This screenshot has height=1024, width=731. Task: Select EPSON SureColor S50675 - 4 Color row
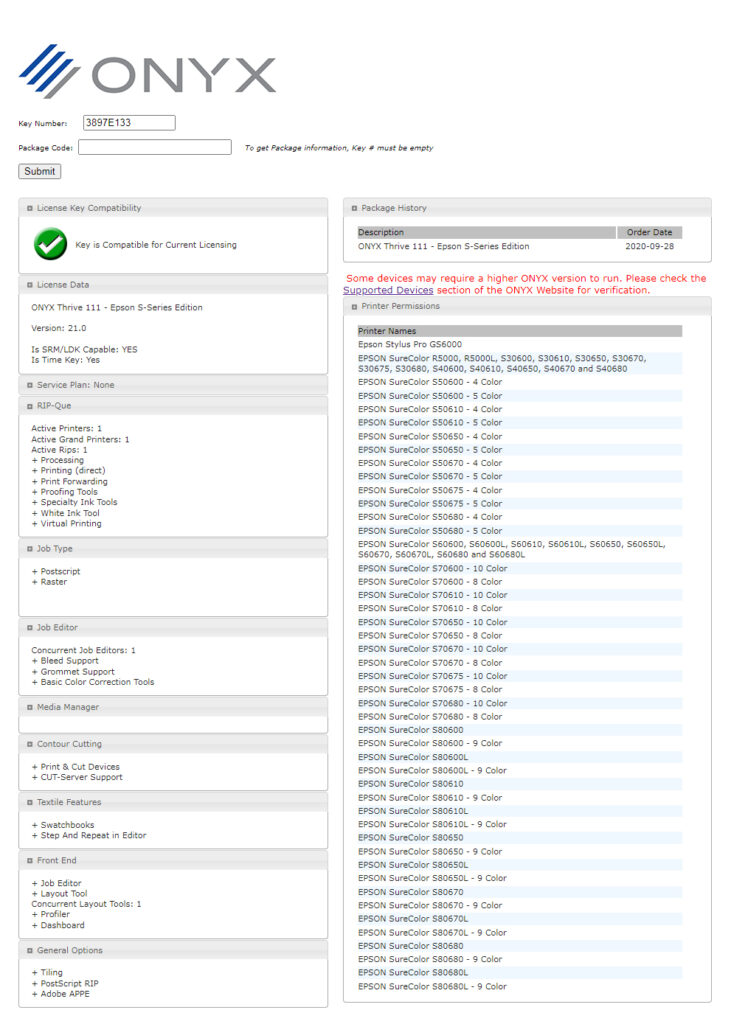pos(519,490)
